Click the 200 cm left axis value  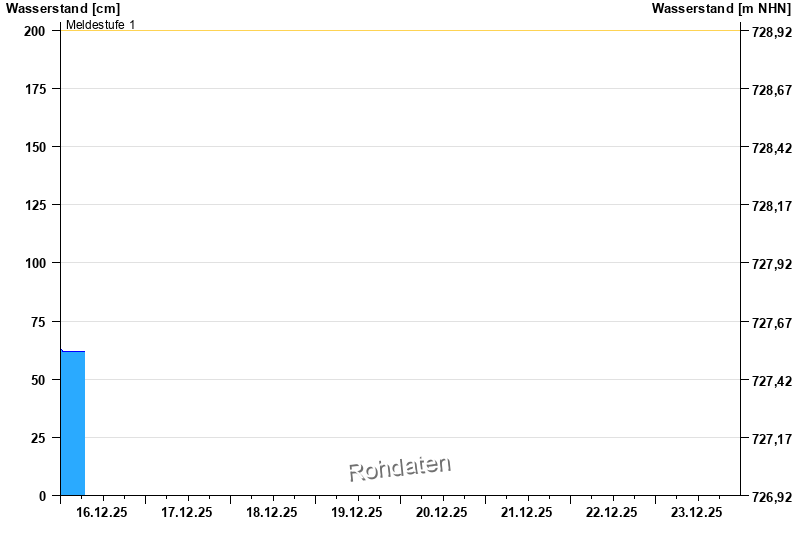coord(35,31)
